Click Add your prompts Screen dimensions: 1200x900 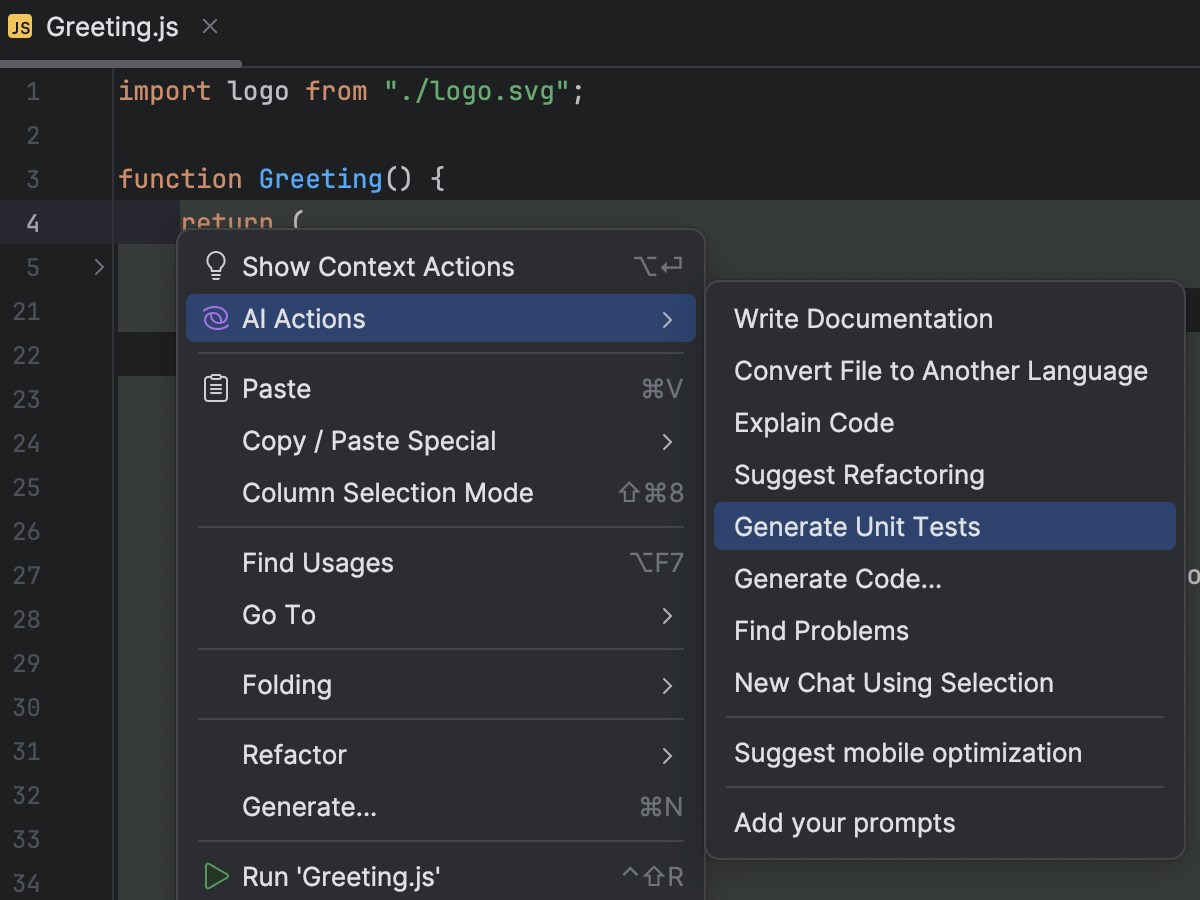(847, 822)
